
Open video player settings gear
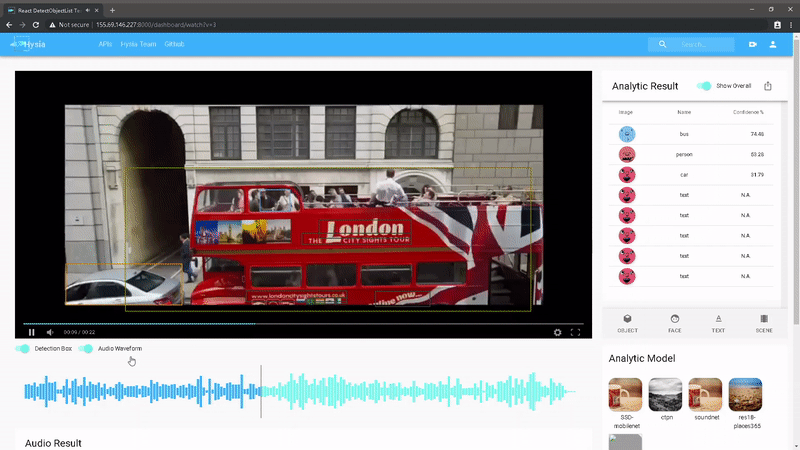tap(558, 332)
